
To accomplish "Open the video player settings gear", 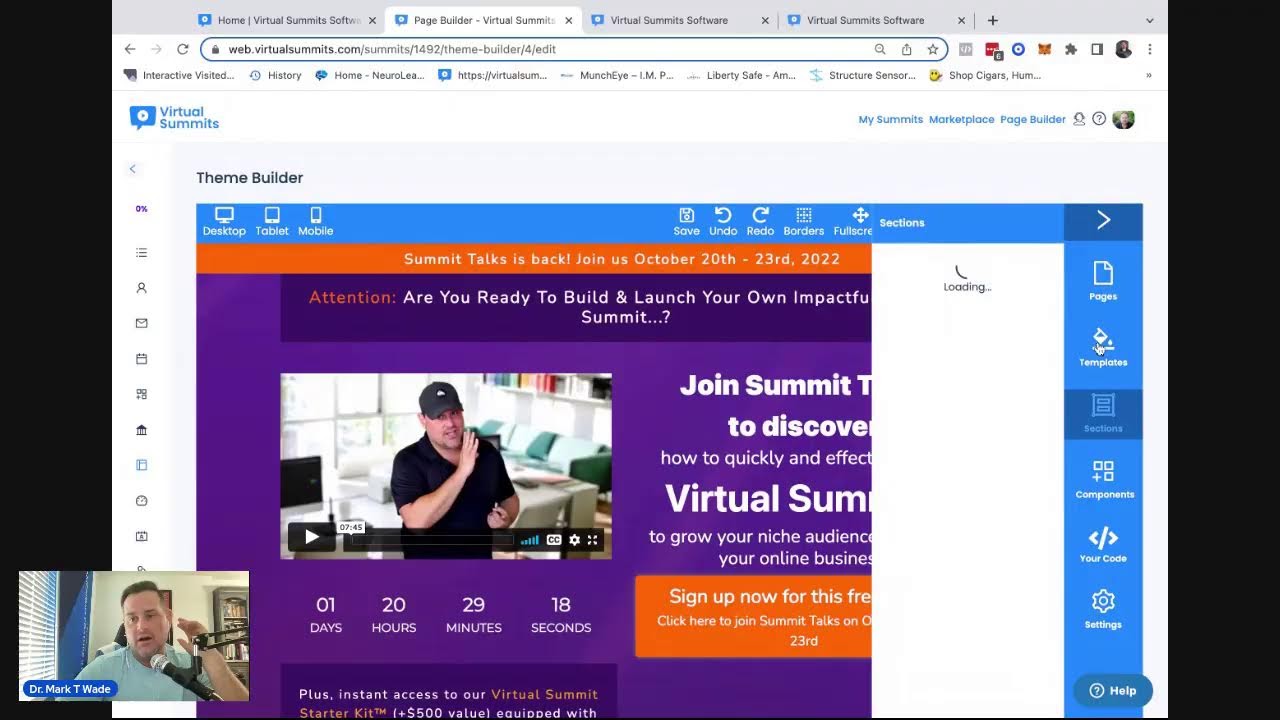I will click(574, 540).
